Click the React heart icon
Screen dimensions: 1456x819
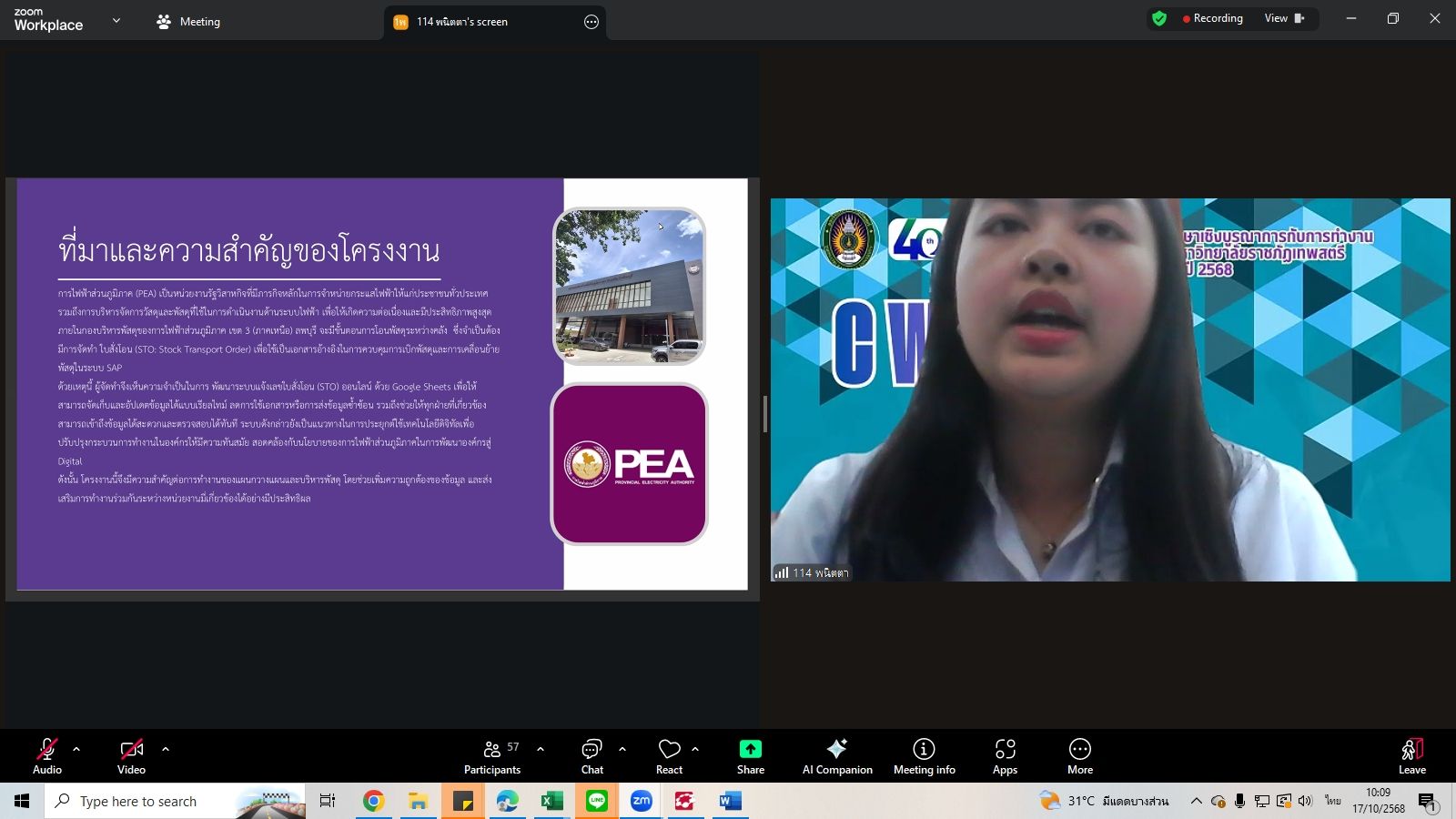click(669, 755)
